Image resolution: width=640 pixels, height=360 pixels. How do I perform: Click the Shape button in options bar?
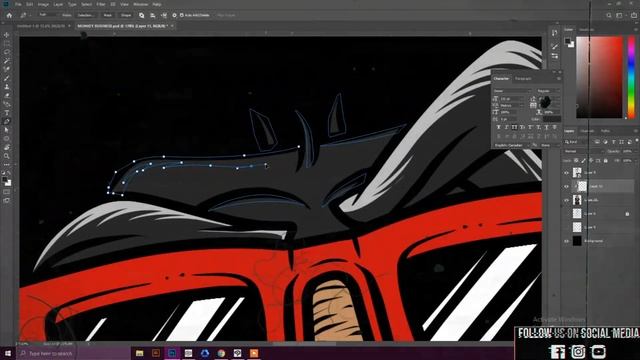(x=126, y=15)
